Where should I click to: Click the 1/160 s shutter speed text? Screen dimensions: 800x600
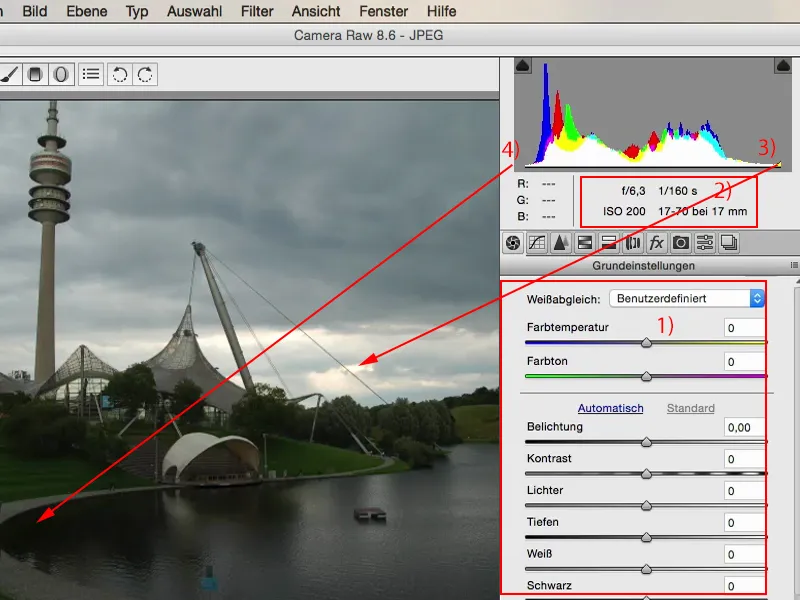(678, 191)
